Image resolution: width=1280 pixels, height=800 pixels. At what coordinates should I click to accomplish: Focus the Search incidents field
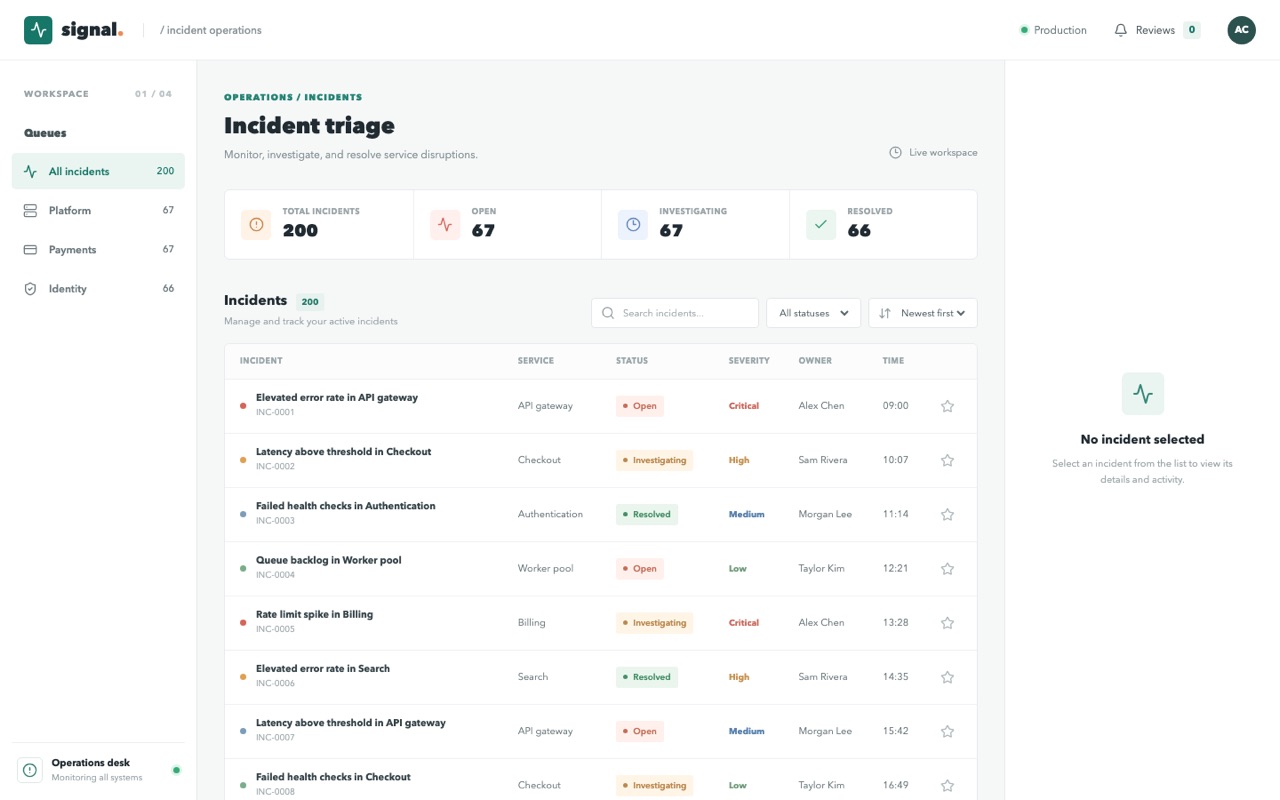[675, 313]
